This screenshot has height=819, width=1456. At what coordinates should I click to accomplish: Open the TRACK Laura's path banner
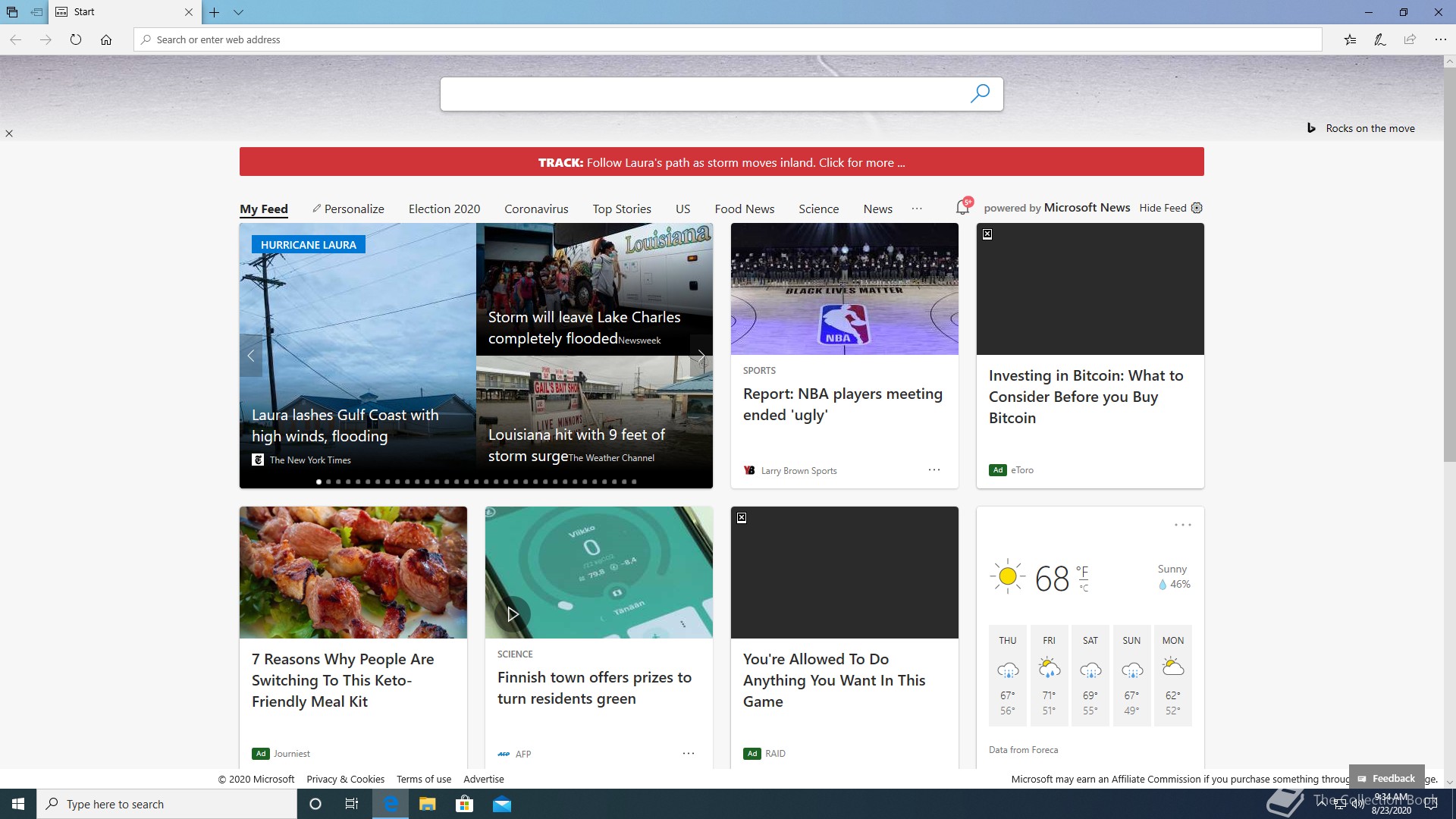point(722,162)
